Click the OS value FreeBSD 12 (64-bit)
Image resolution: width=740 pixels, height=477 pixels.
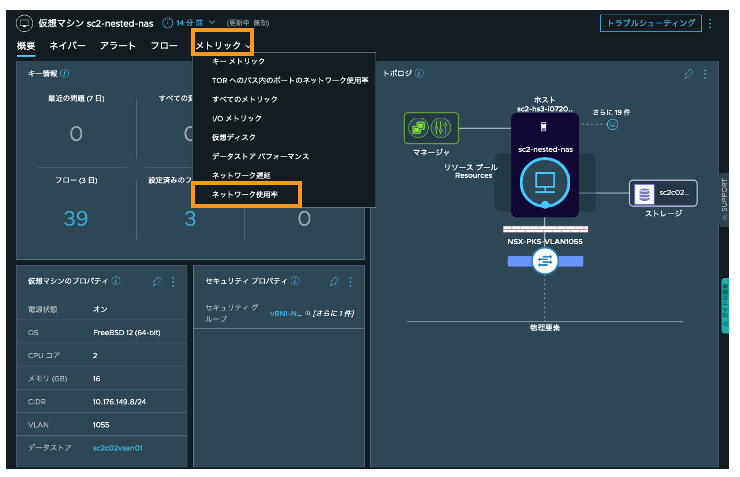(127, 332)
